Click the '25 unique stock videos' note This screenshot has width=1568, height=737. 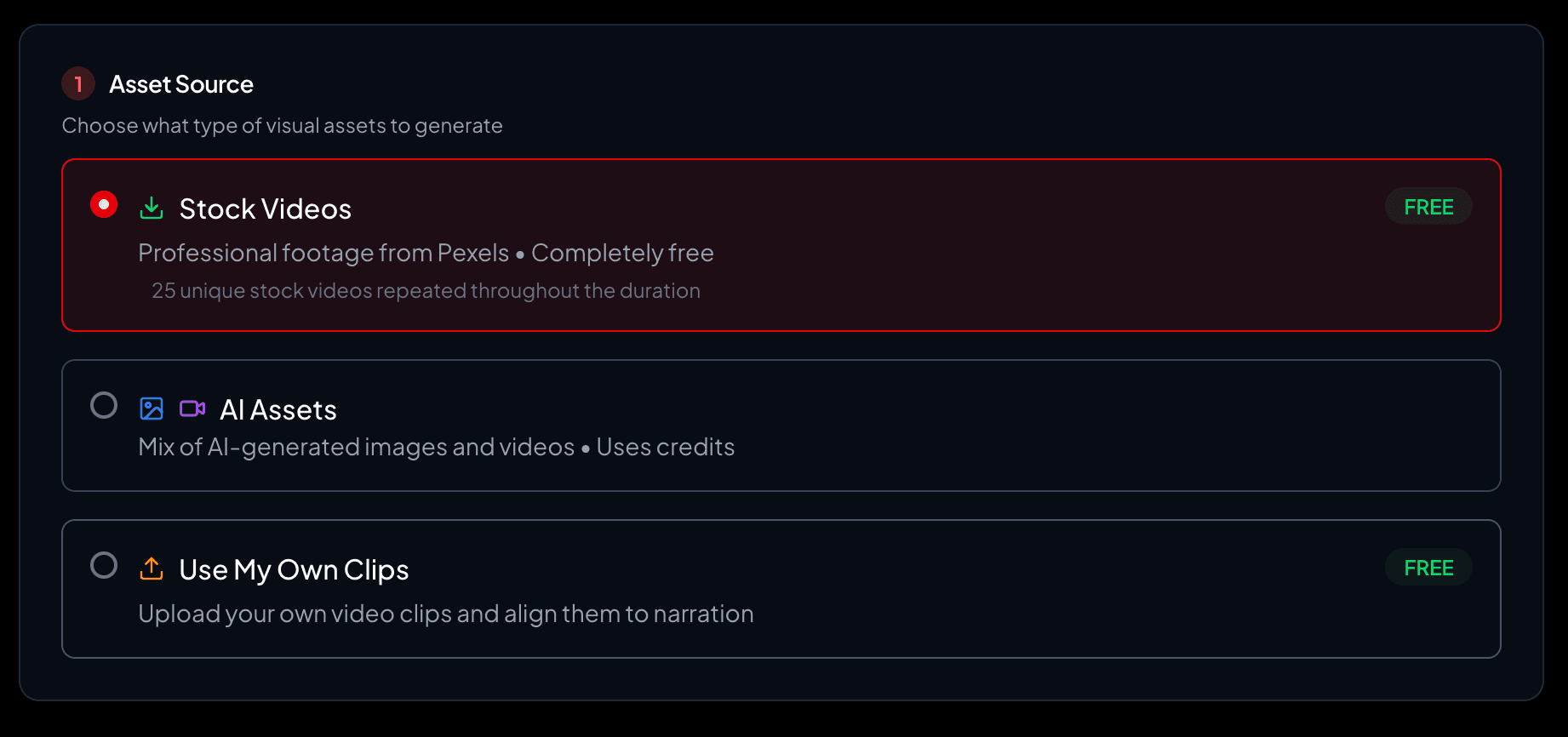click(x=426, y=291)
